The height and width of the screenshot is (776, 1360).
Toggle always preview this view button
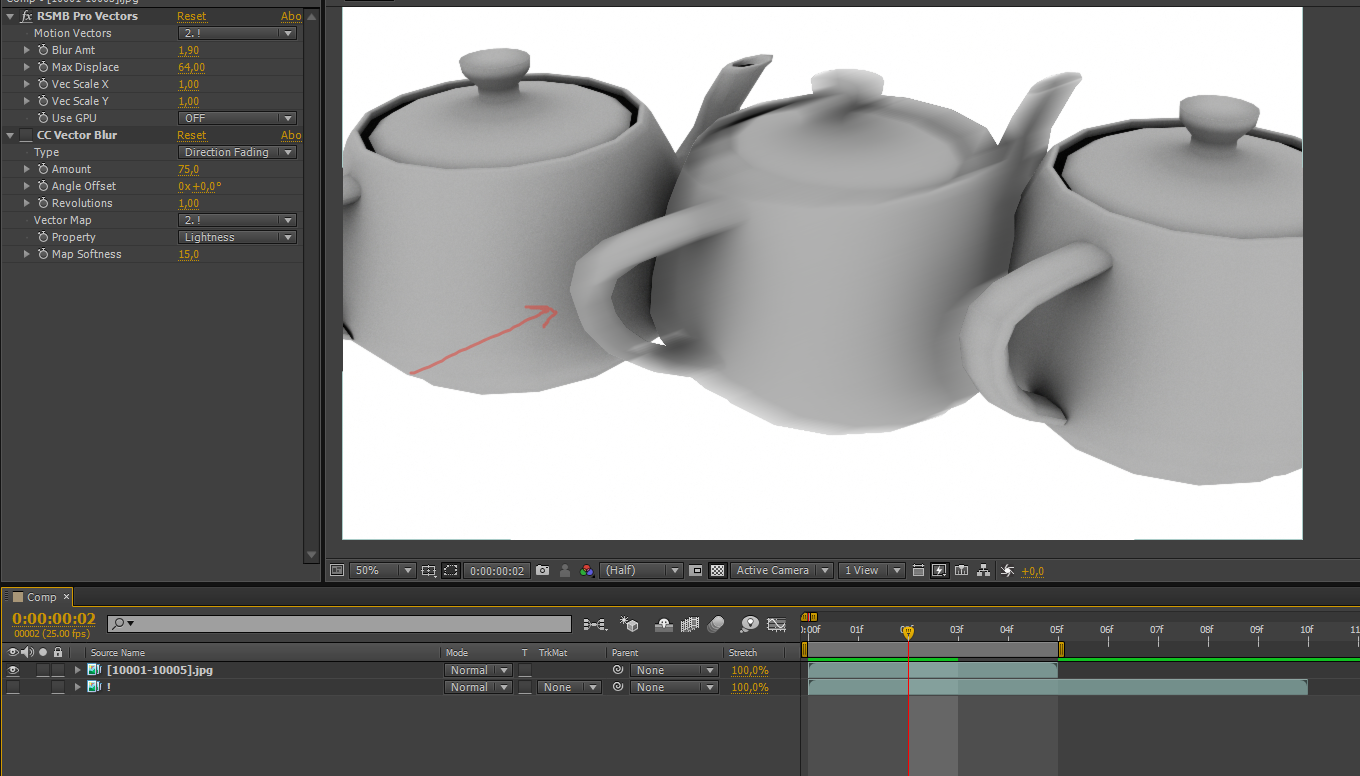click(x=336, y=570)
